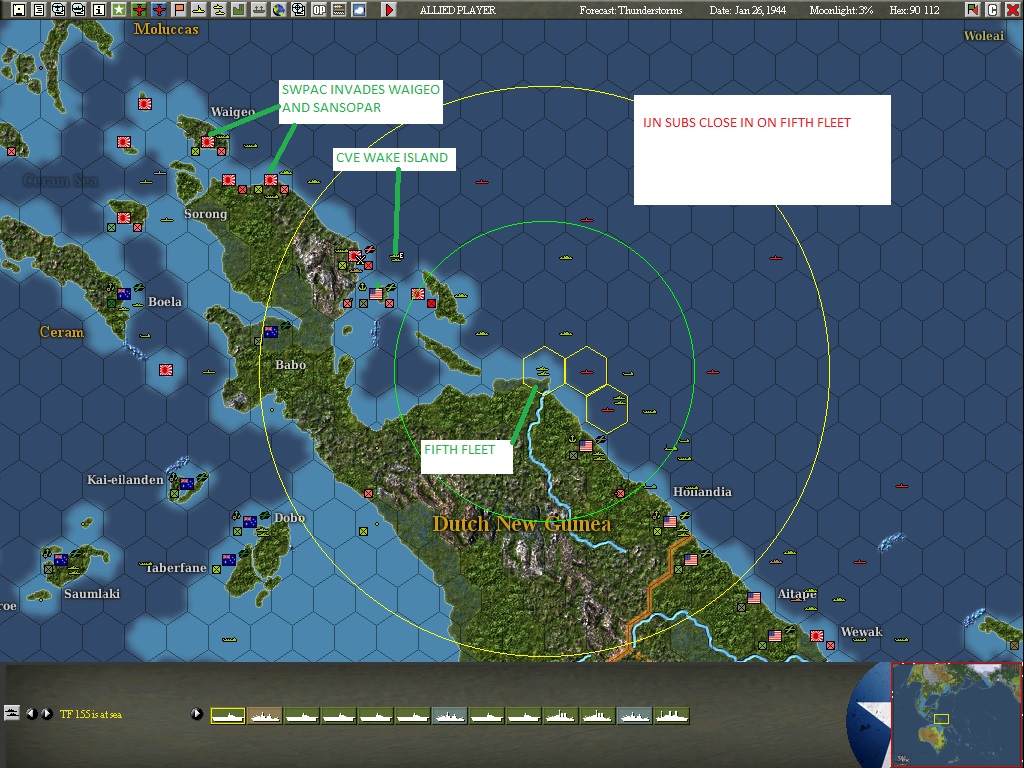The image size is (1032, 768).
Task: Expand ship list with arrow before ship icons
Action: (196, 714)
